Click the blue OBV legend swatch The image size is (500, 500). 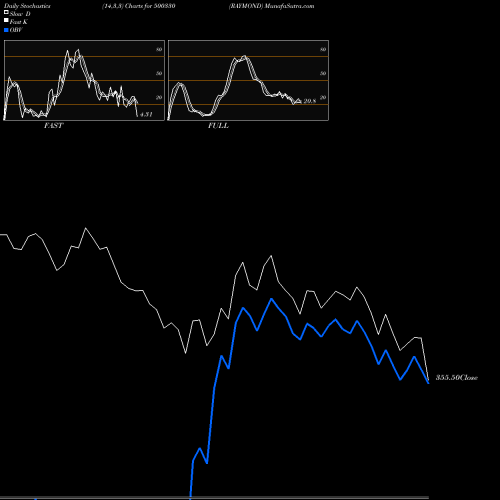(6, 30)
